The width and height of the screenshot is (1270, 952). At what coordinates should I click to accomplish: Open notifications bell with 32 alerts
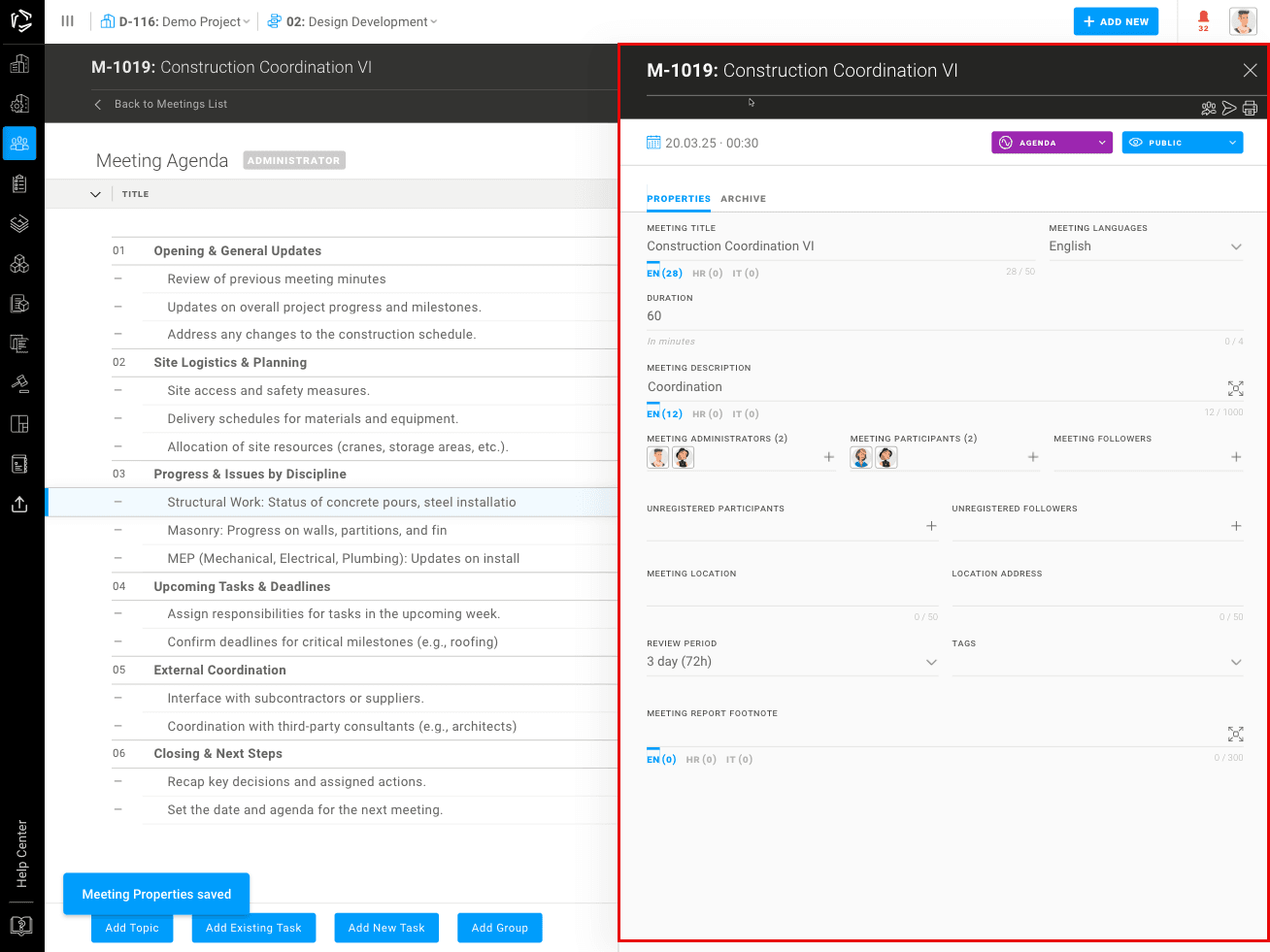click(x=1203, y=19)
